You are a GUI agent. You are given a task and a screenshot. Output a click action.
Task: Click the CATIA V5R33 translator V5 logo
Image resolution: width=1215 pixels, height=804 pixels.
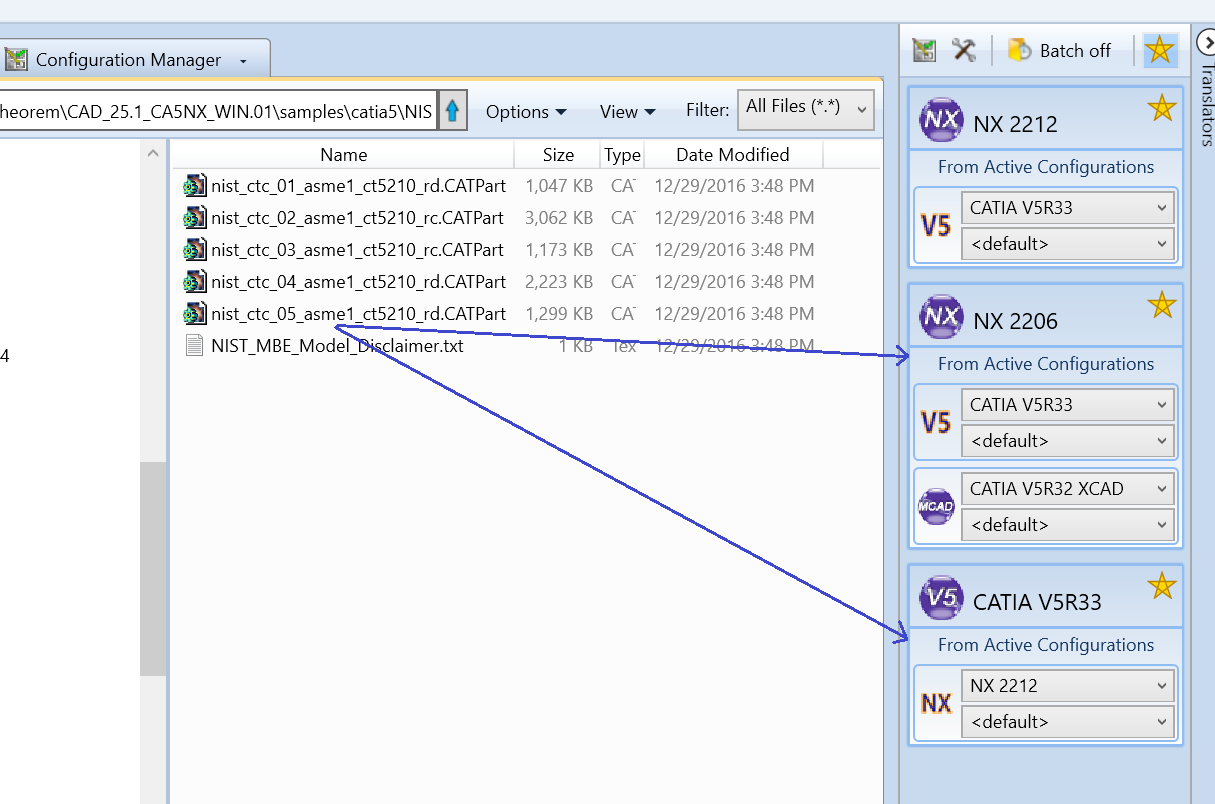pyautogui.click(x=941, y=597)
